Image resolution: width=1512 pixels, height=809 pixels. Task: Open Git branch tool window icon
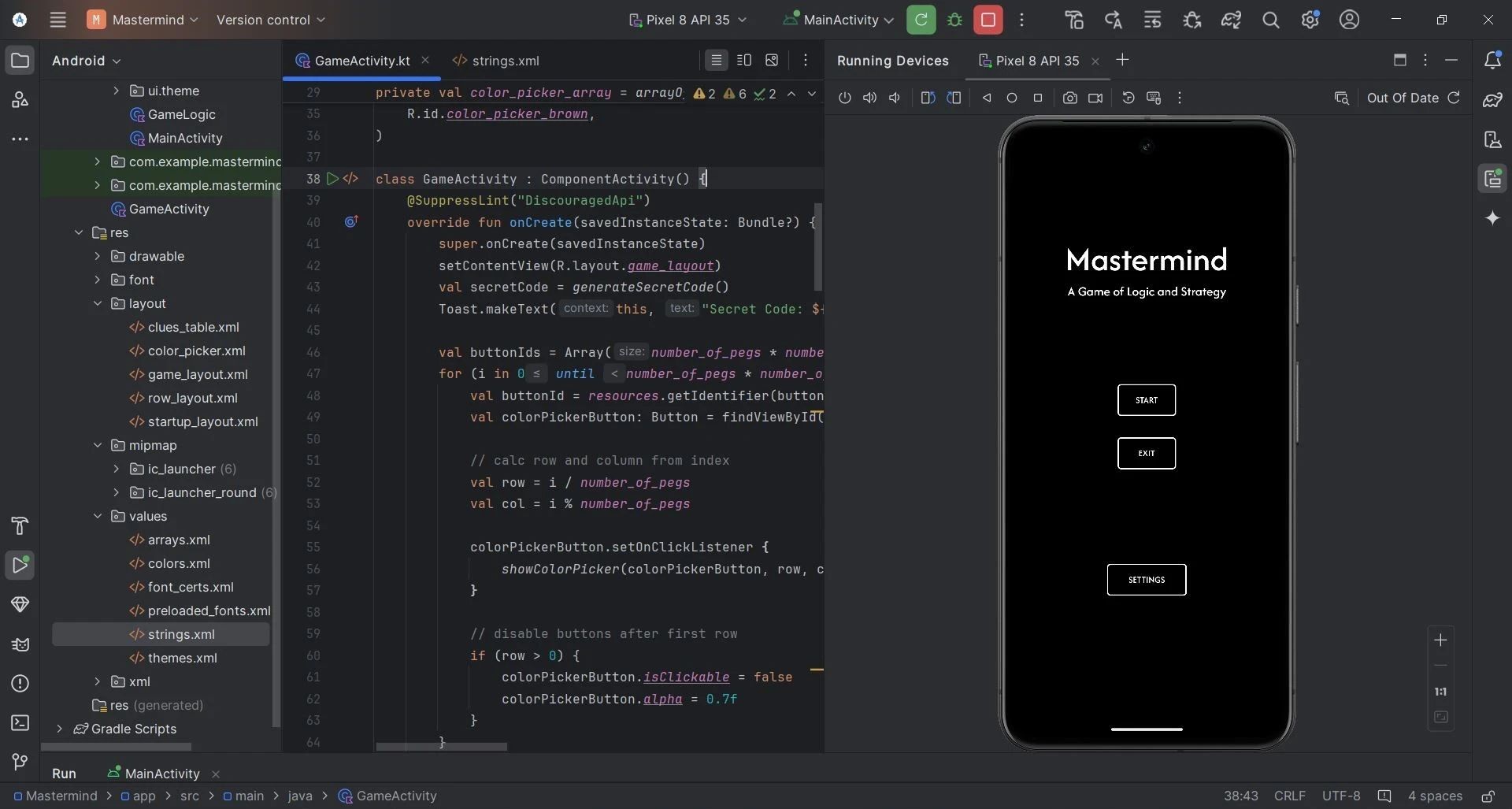pyautogui.click(x=20, y=762)
